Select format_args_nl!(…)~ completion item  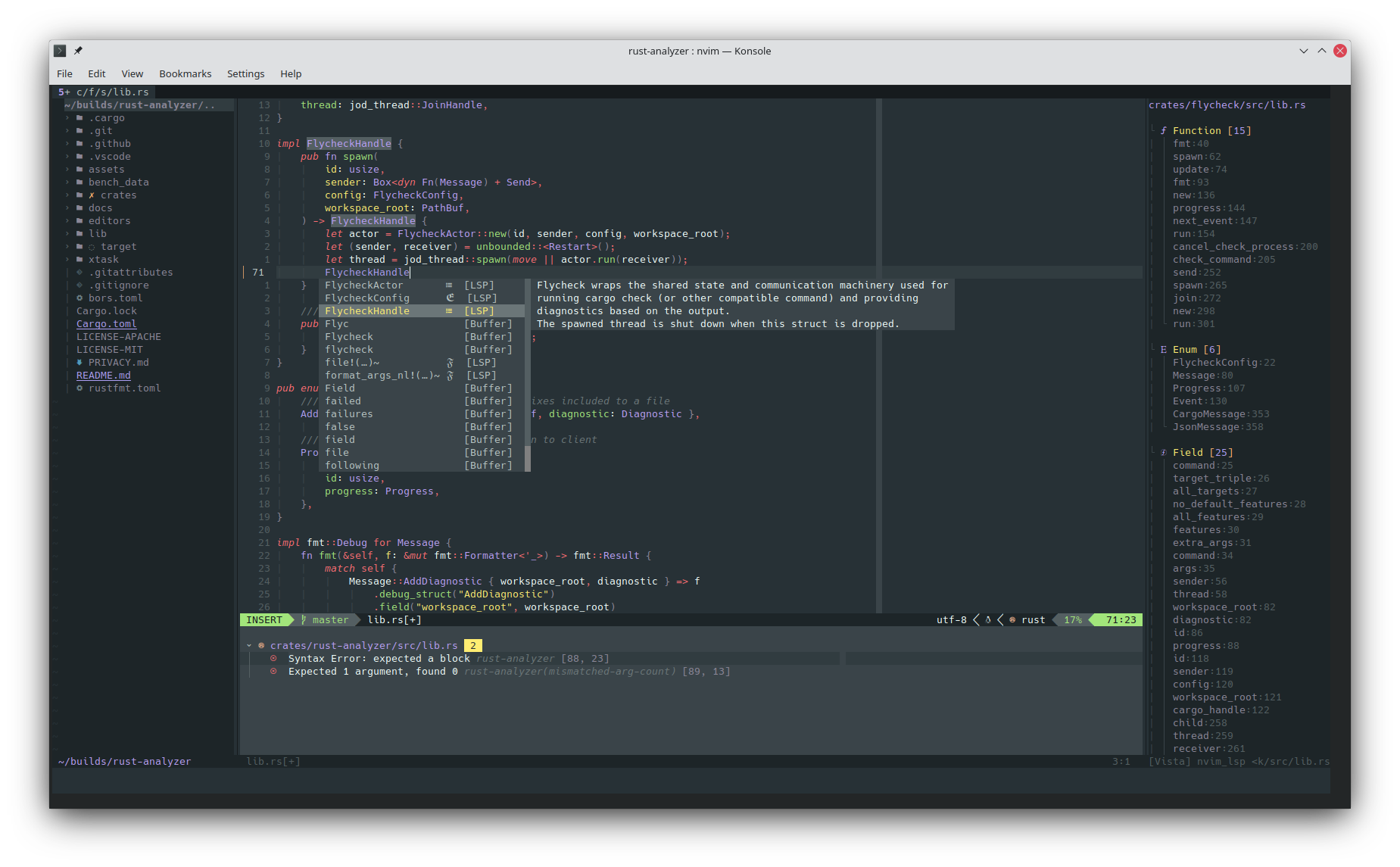click(x=421, y=376)
